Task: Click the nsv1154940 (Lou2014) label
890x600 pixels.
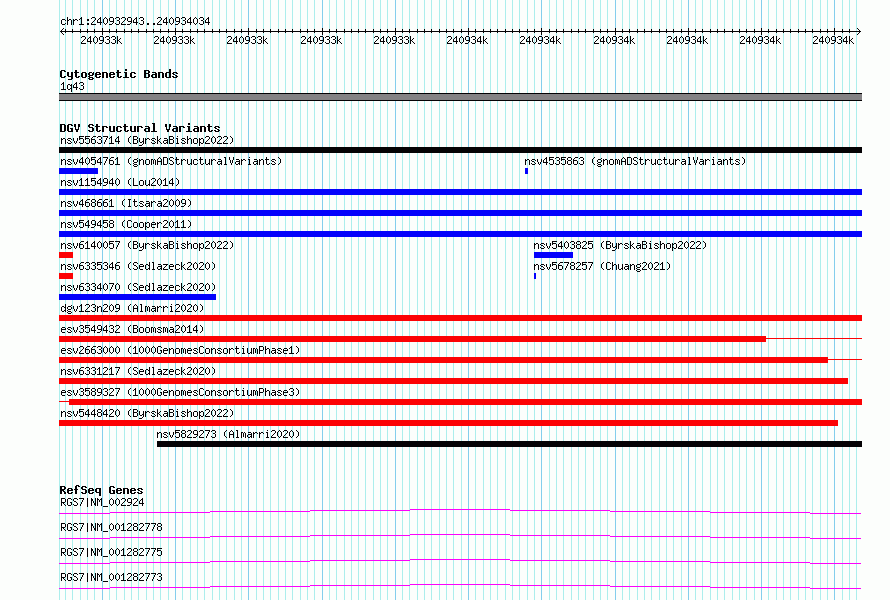Action: (120, 182)
